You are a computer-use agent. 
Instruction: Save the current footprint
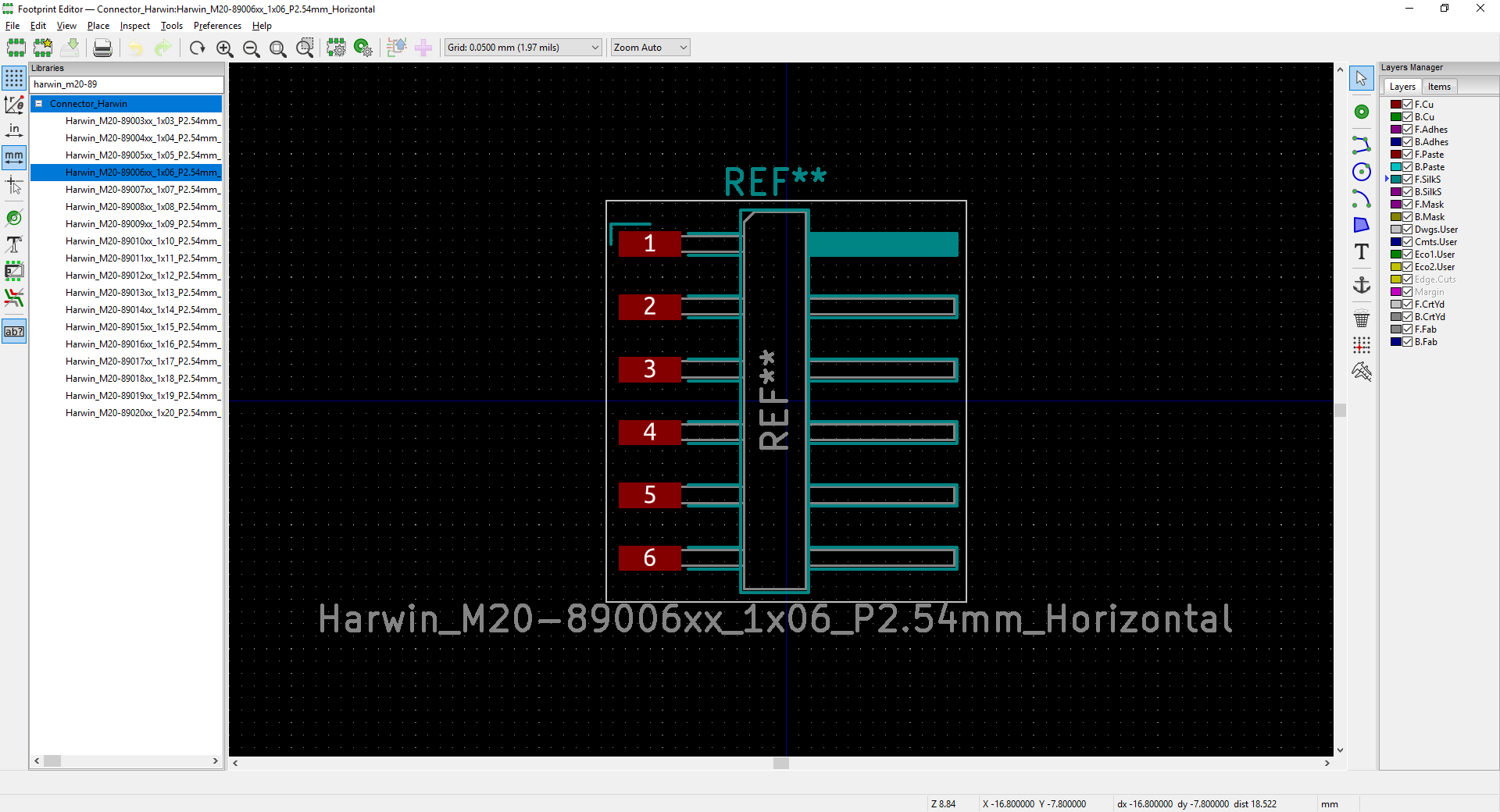(x=70, y=47)
